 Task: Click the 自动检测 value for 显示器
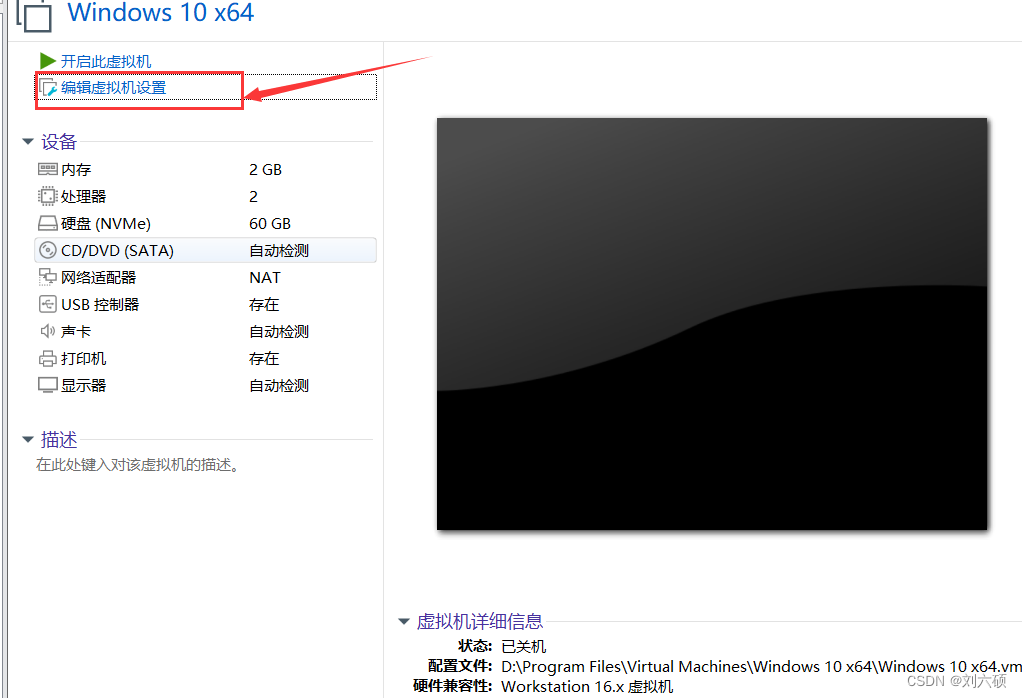tap(279, 385)
